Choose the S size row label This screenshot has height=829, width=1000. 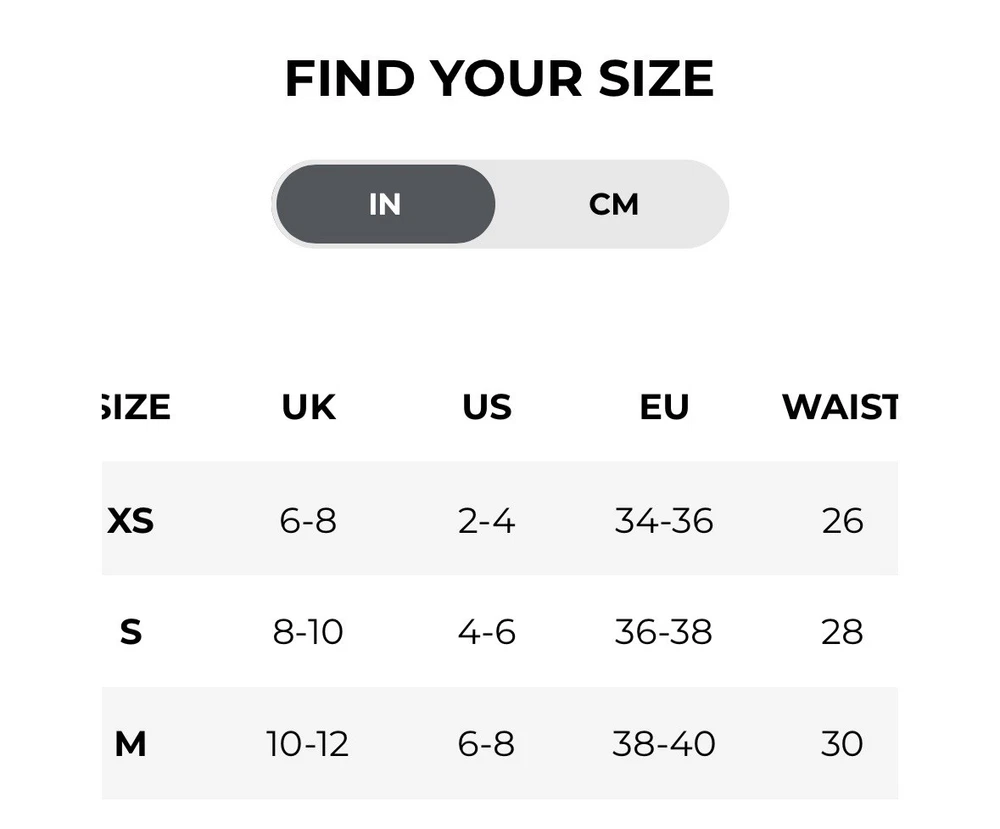[x=131, y=632]
